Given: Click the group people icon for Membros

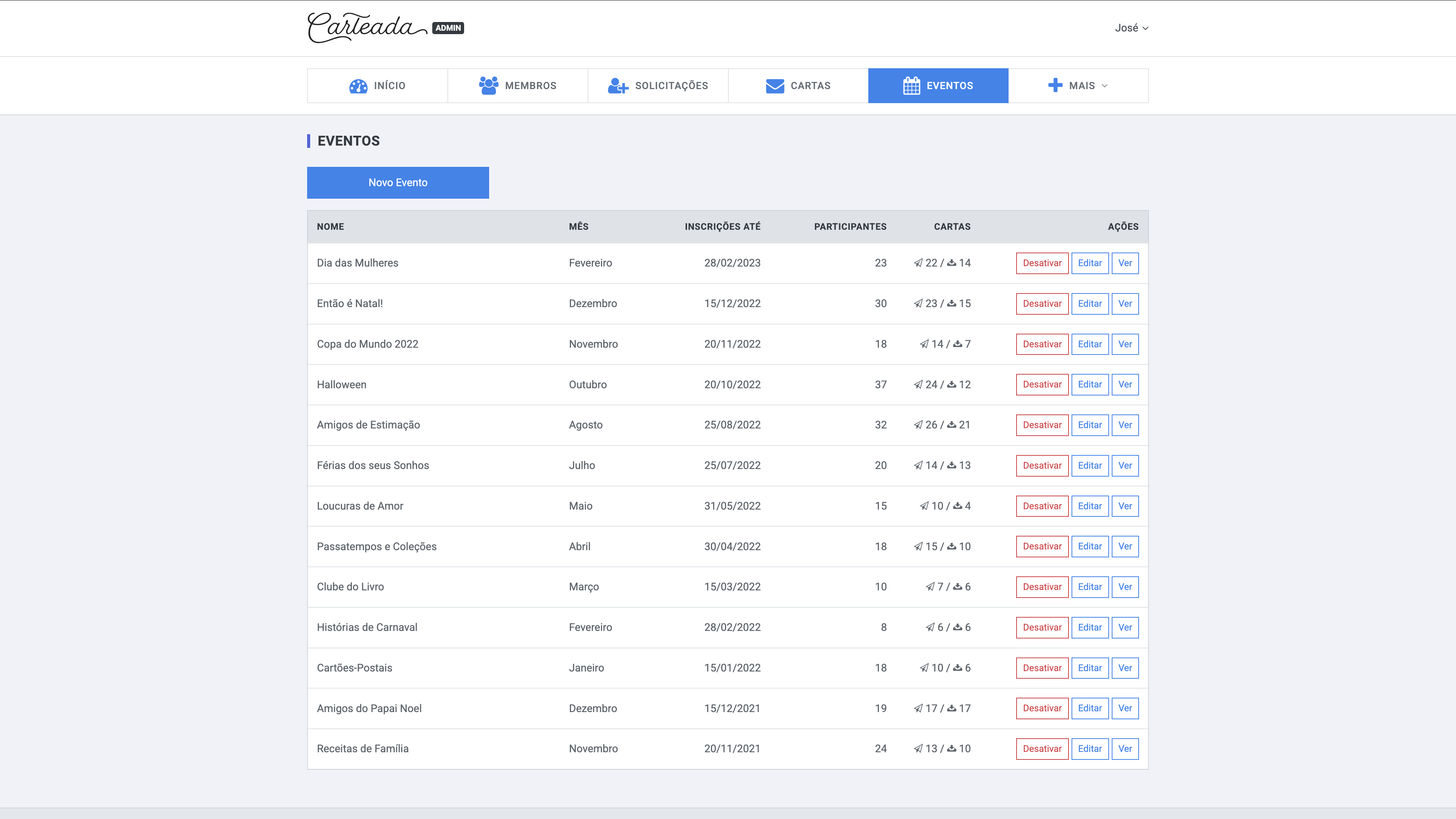Looking at the screenshot, I should coord(488,85).
